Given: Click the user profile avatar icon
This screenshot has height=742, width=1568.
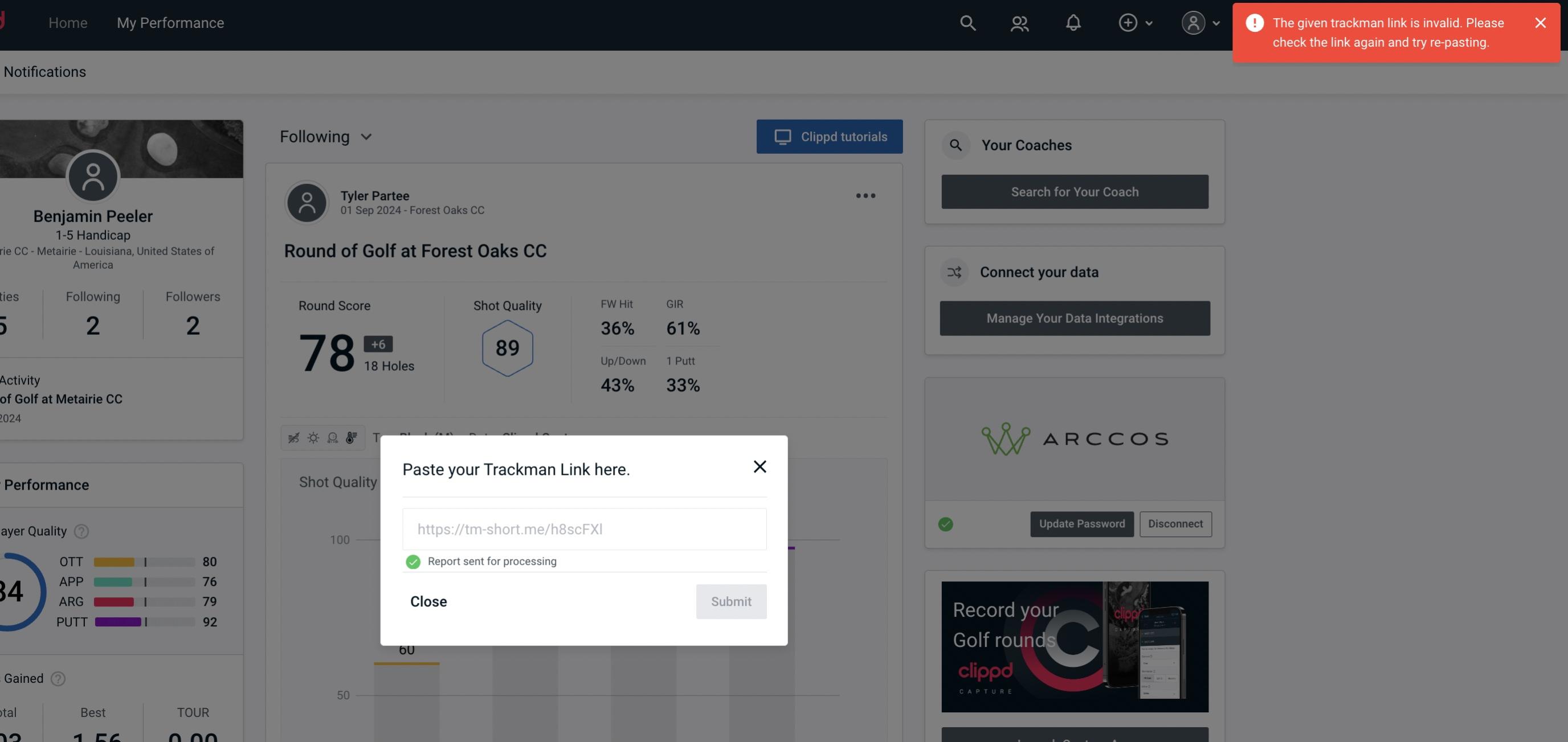Looking at the screenshot, I should [1193, 22].
